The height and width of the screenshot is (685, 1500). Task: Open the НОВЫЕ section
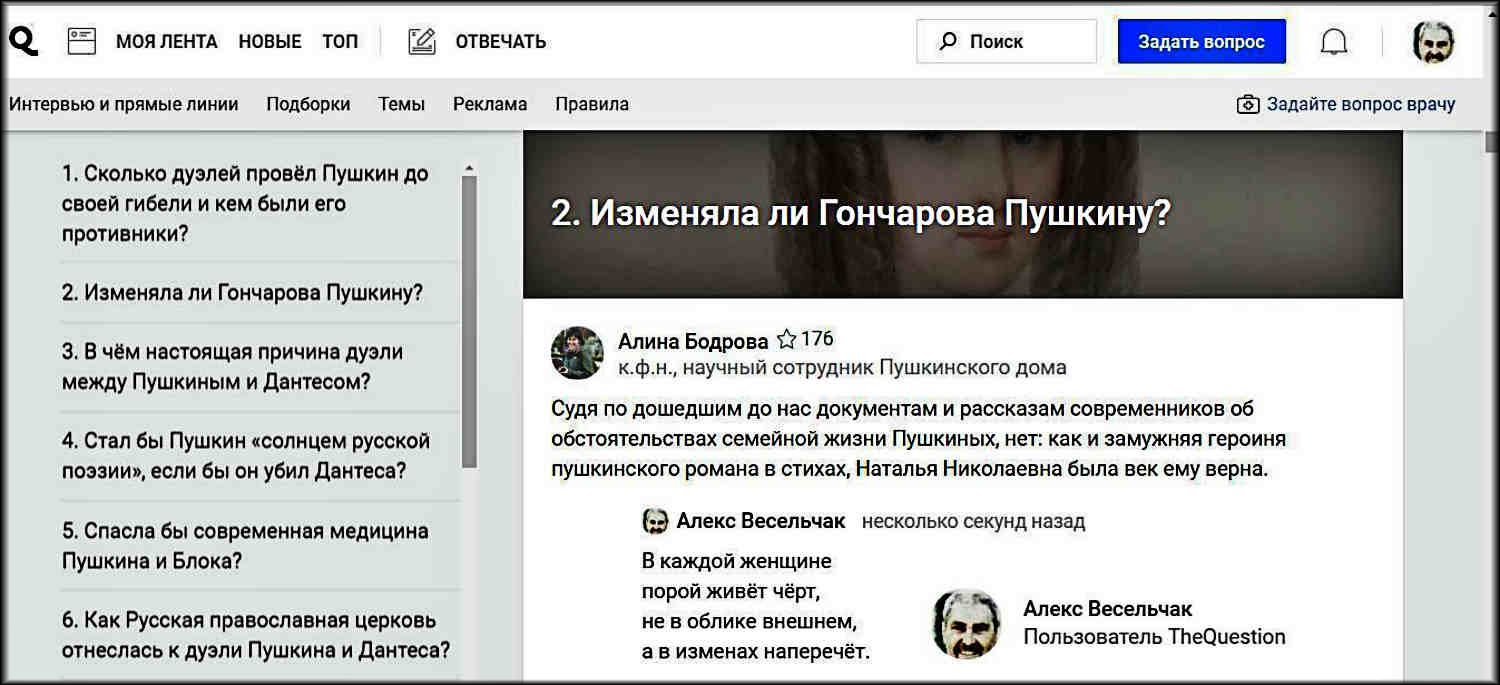click(270, 42)
